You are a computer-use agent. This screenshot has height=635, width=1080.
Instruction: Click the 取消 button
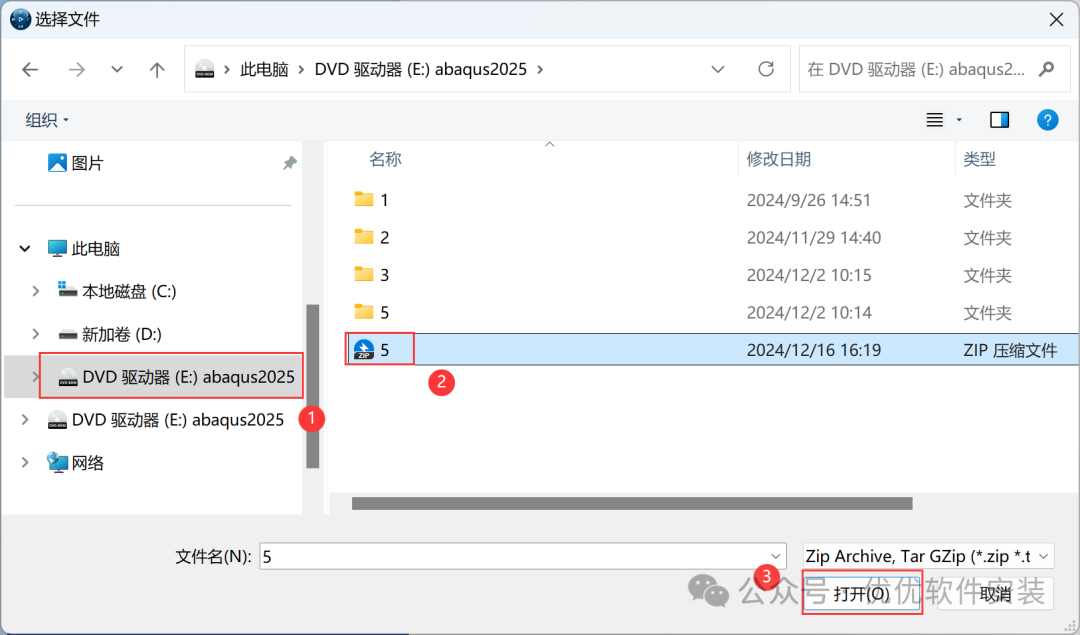995,592
